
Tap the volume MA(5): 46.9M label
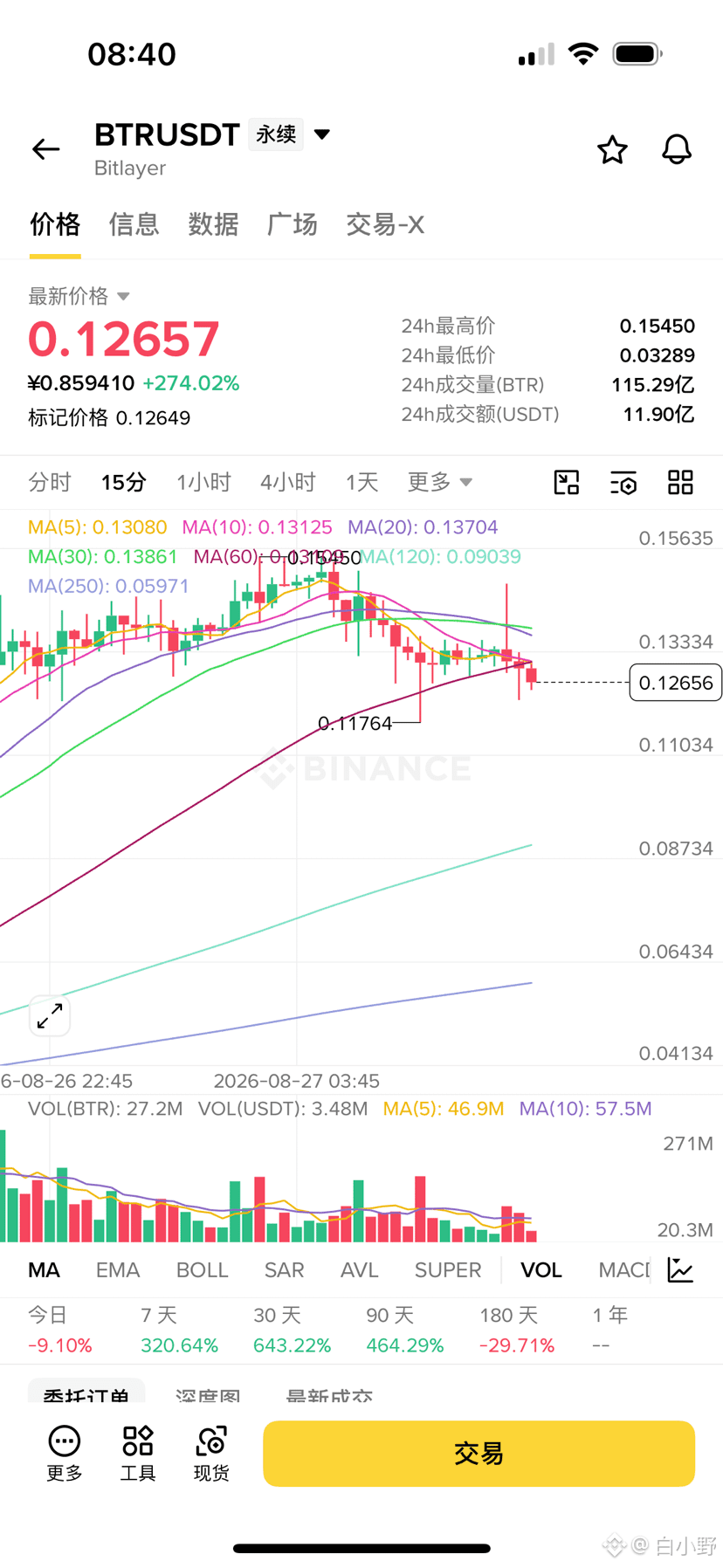click(444, 1109)
